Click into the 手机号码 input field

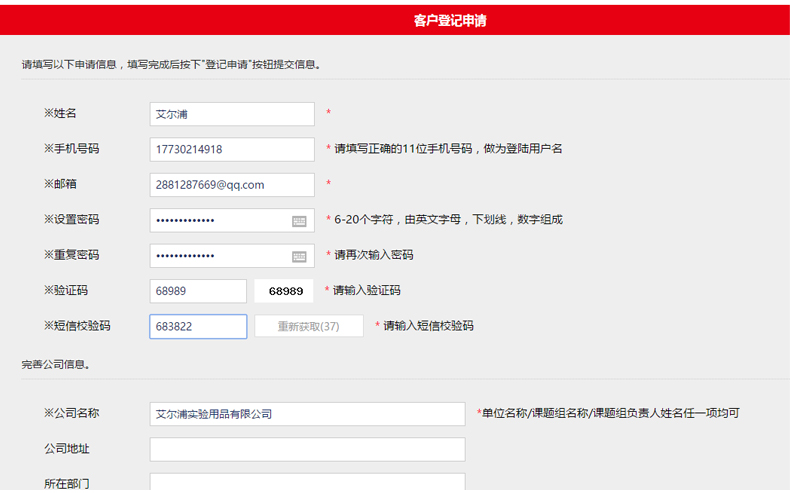click(232, 149)
